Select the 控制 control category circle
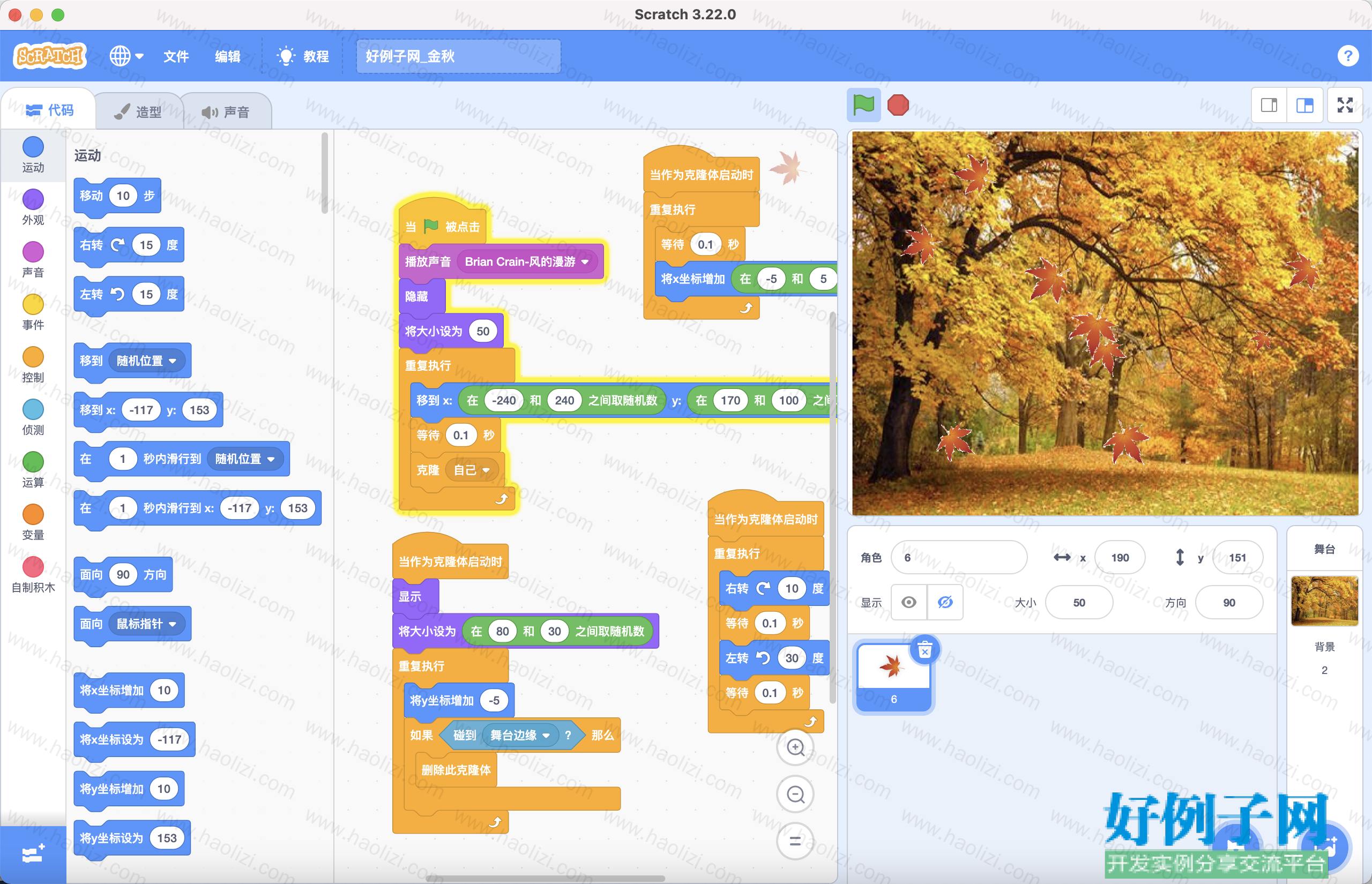Image resolution: width=1372 pixels, height=884 pixels. coord(33,357)
